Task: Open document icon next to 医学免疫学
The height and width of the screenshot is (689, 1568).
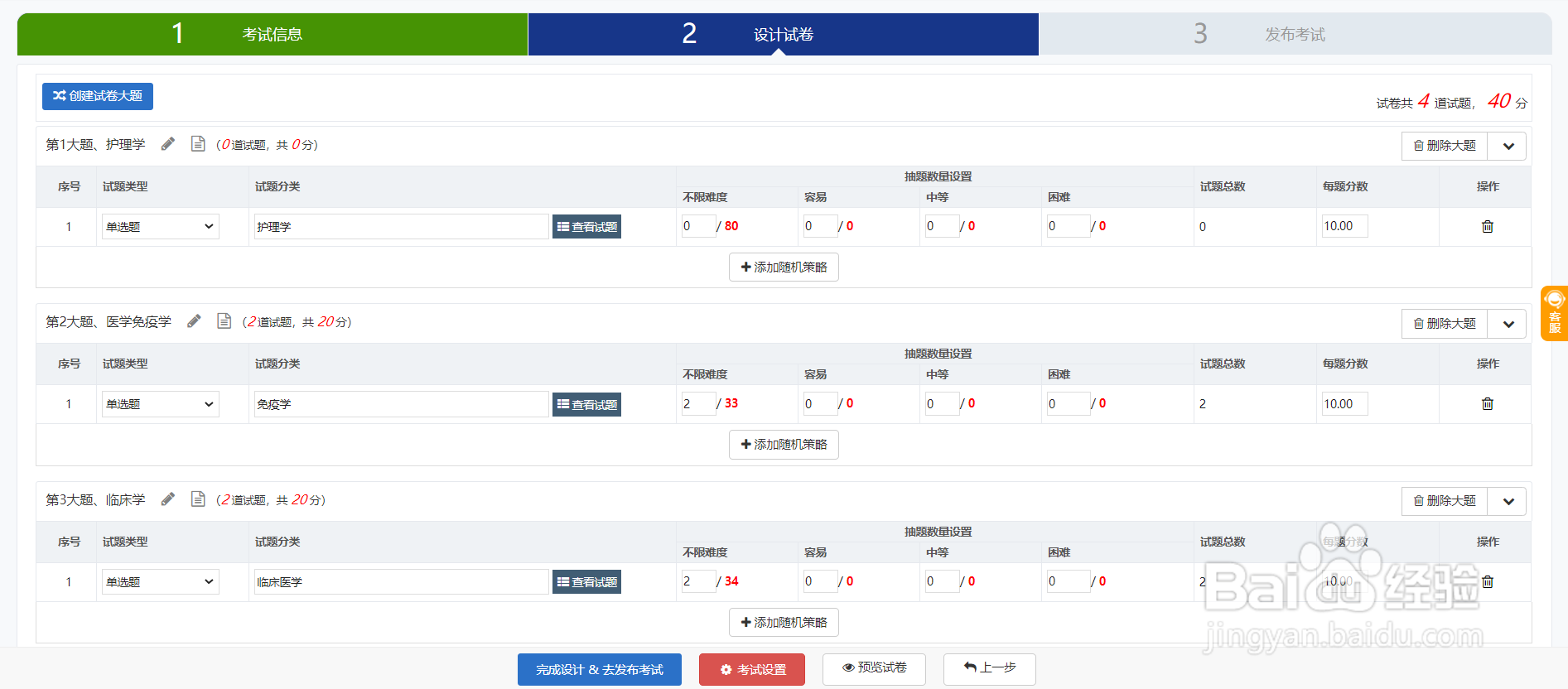Action: click(224, 321)
